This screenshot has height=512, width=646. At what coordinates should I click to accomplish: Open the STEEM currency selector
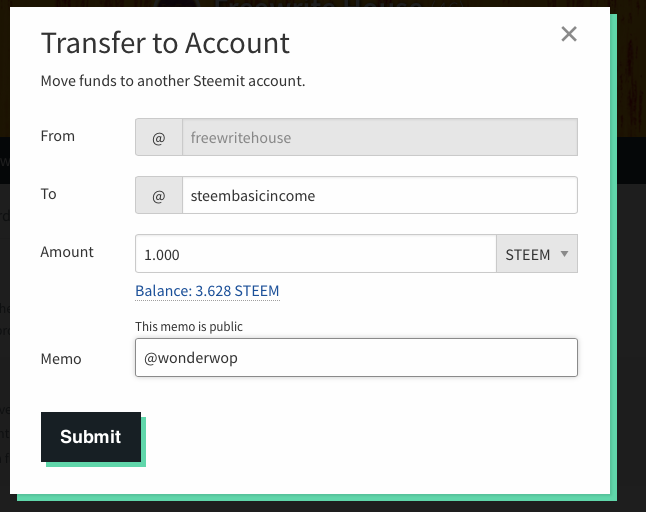pyautogui.click(x=537, y=254)
